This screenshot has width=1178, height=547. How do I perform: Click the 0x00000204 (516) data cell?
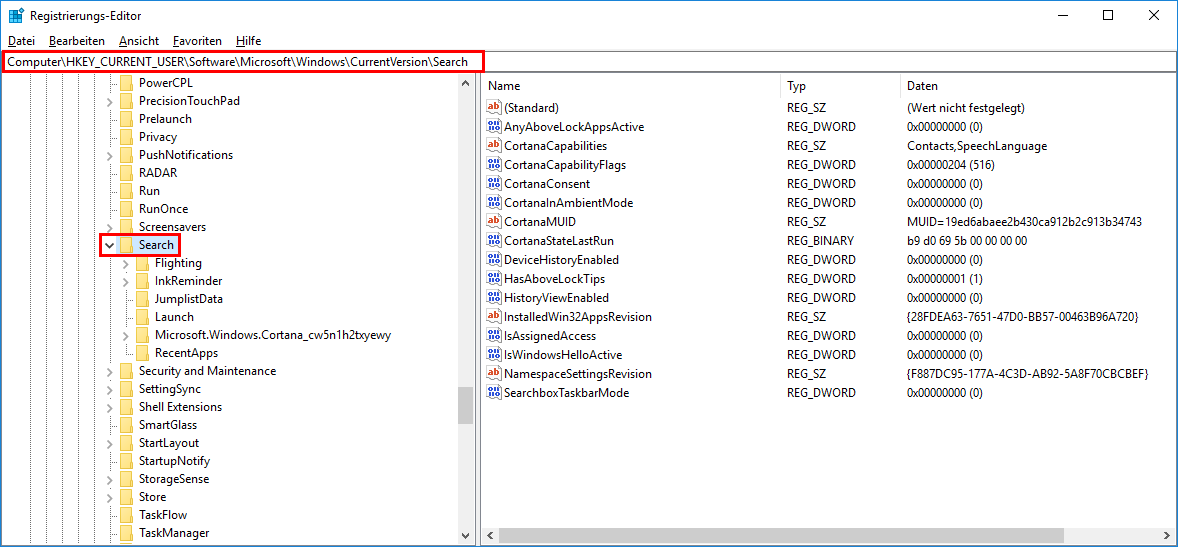950,165
